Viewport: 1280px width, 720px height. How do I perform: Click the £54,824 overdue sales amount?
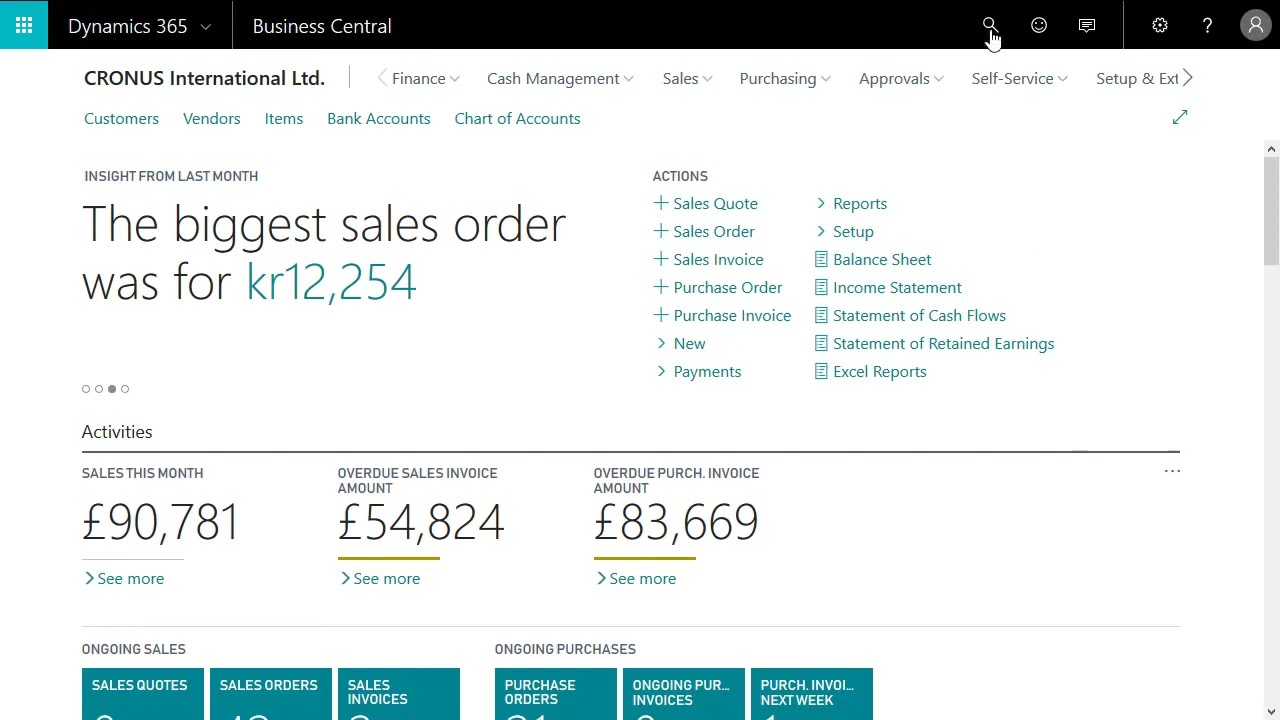(x=421, y=522)
